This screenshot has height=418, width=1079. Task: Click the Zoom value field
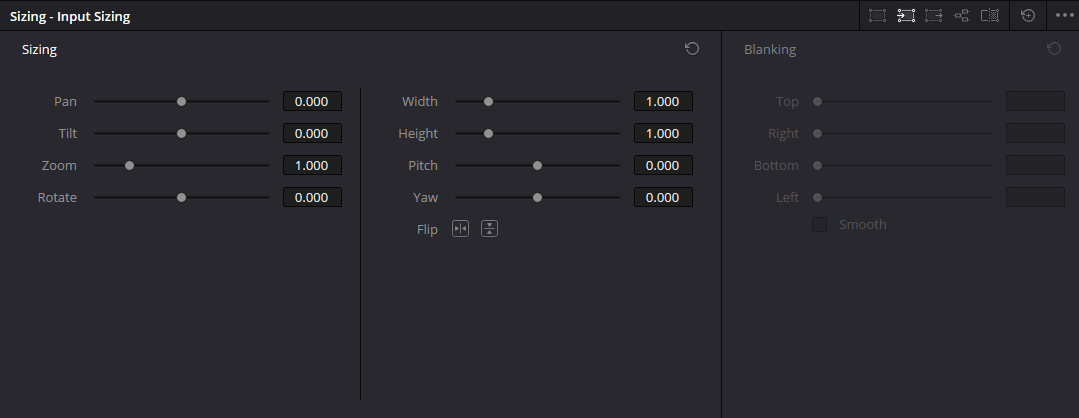(x=312, y=165)
